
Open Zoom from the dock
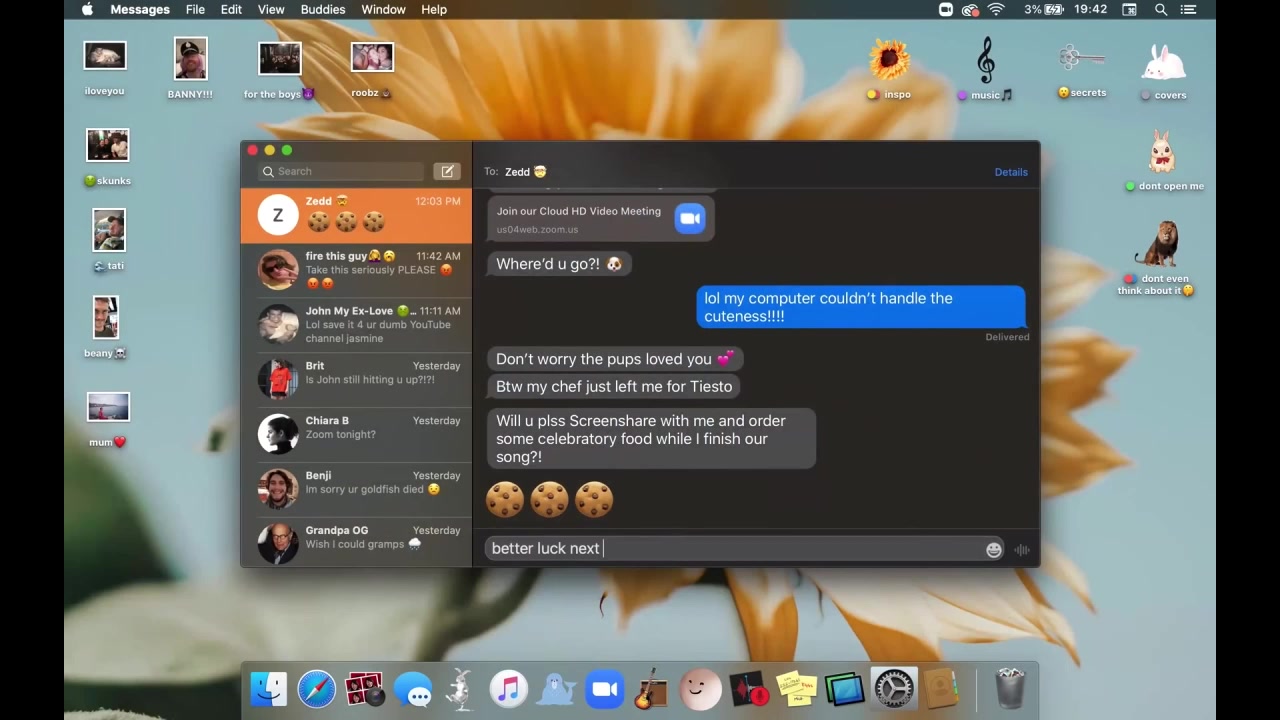point(604,689)
